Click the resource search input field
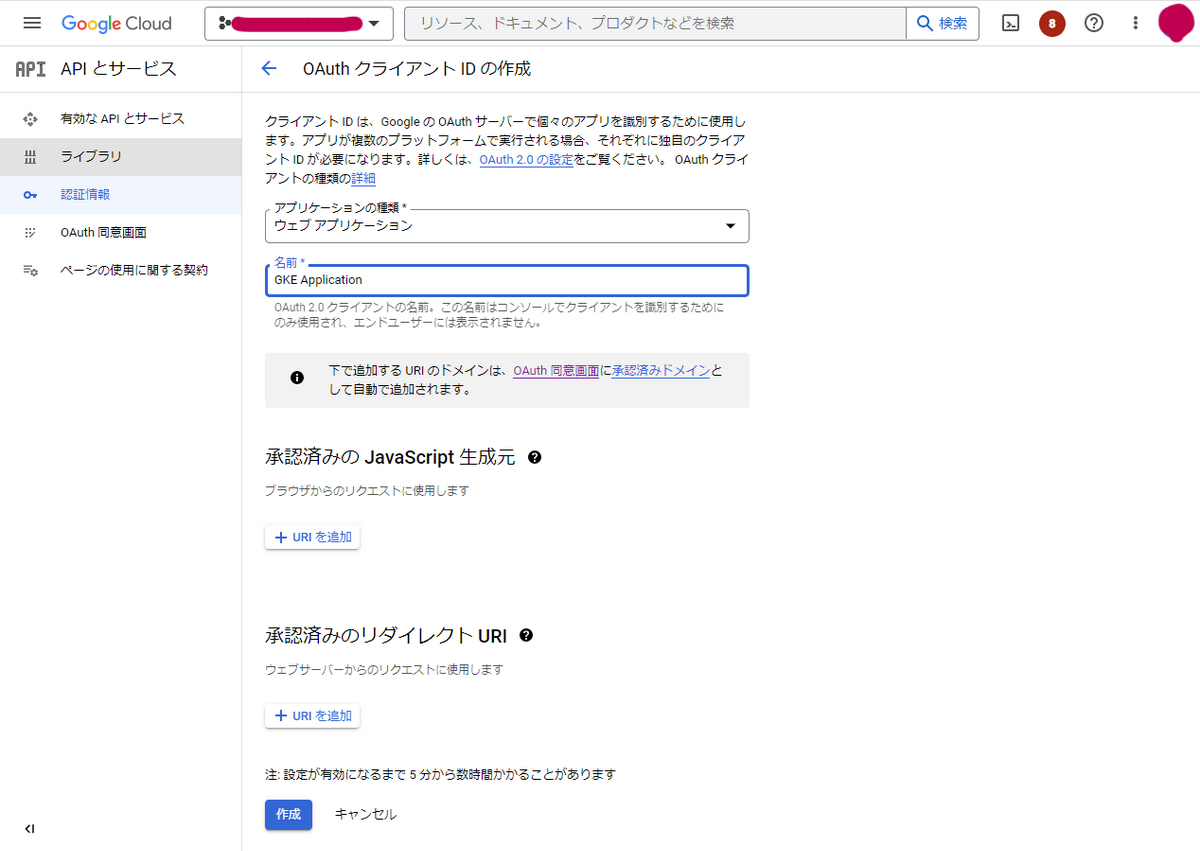Image resolution: width=1200 pixels, height=851 pixels. [x=655, y=23]
